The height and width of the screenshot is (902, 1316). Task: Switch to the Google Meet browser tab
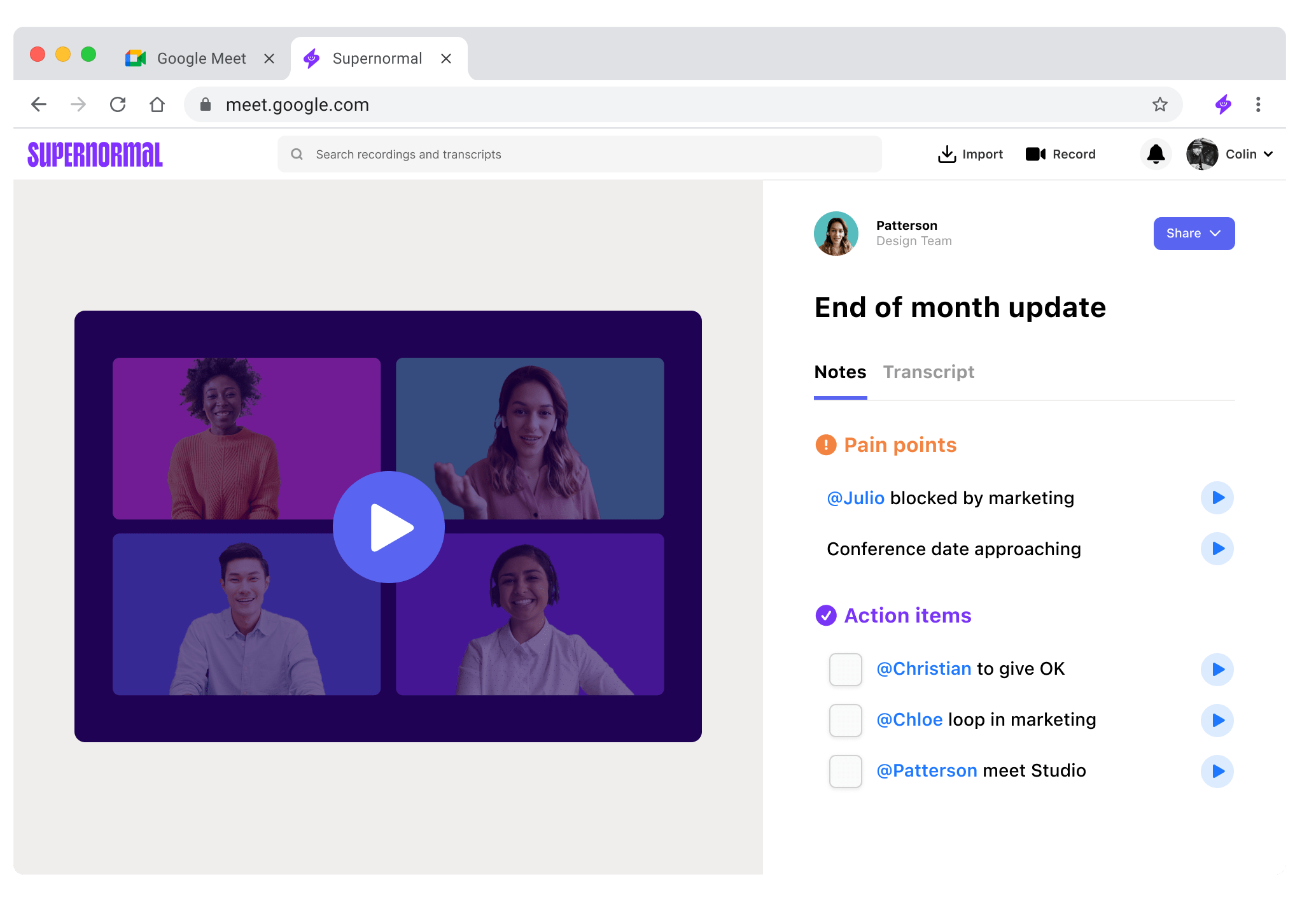201,59
